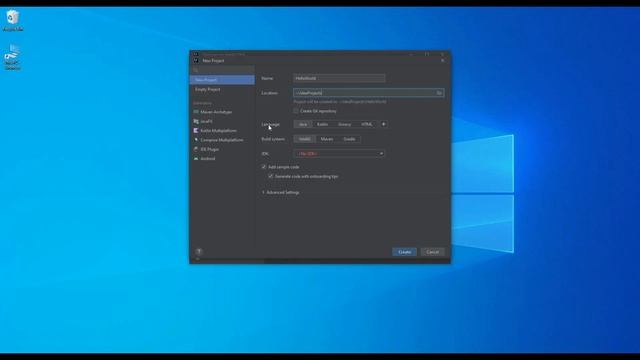Click into the project Name field
640x360 pixels.
[339, 78]
